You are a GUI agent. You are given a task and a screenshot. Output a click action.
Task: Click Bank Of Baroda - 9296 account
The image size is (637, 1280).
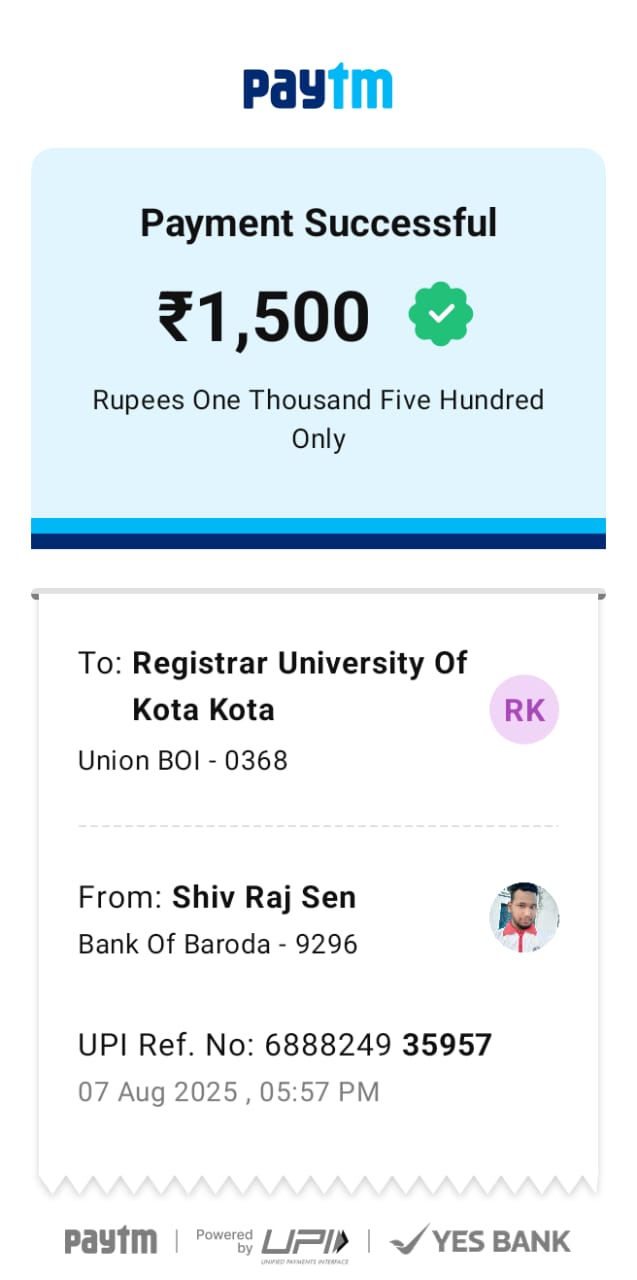click(218, 944)
